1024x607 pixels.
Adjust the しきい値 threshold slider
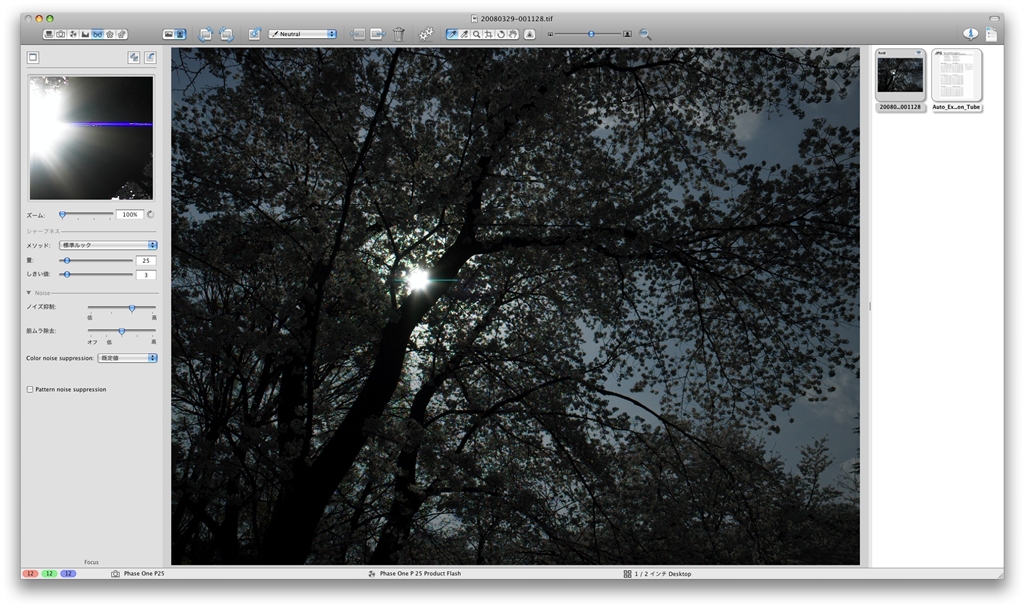[67, 274]
